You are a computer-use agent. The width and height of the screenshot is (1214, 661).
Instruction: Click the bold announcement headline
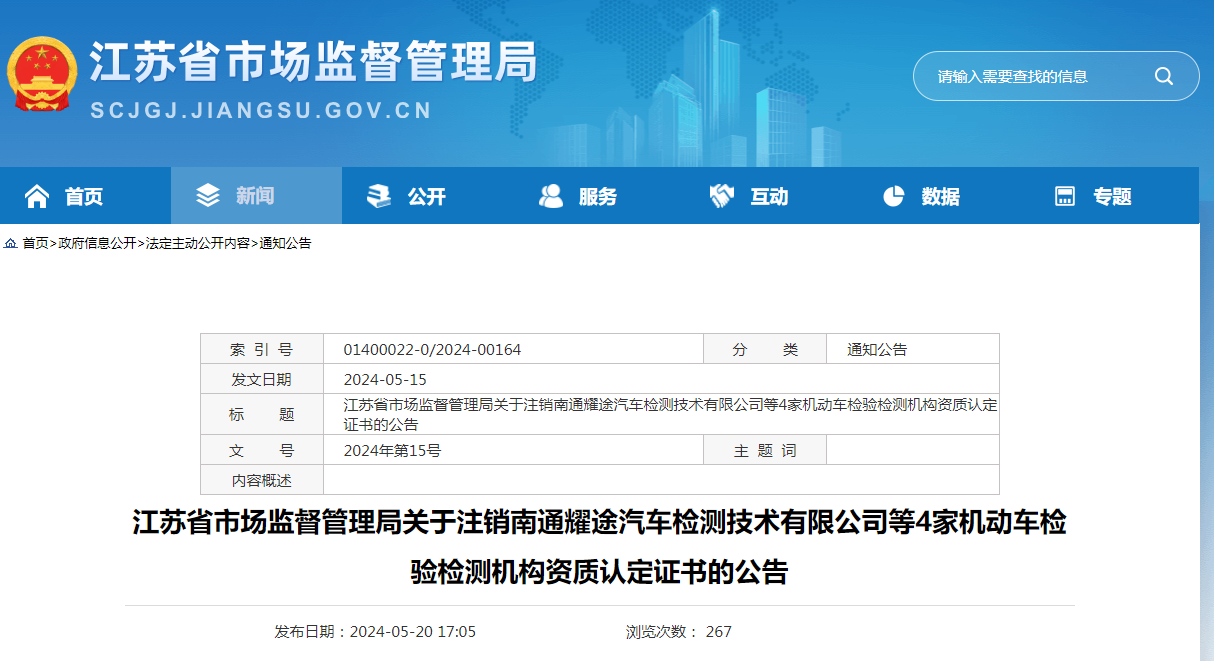(600, 547)
